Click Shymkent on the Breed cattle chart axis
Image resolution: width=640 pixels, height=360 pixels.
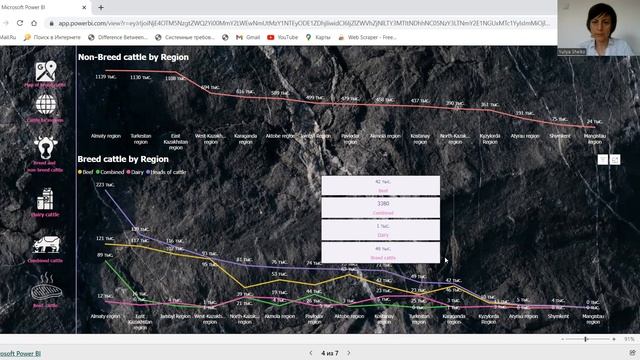pyautogui.click(x=558, y=316)
